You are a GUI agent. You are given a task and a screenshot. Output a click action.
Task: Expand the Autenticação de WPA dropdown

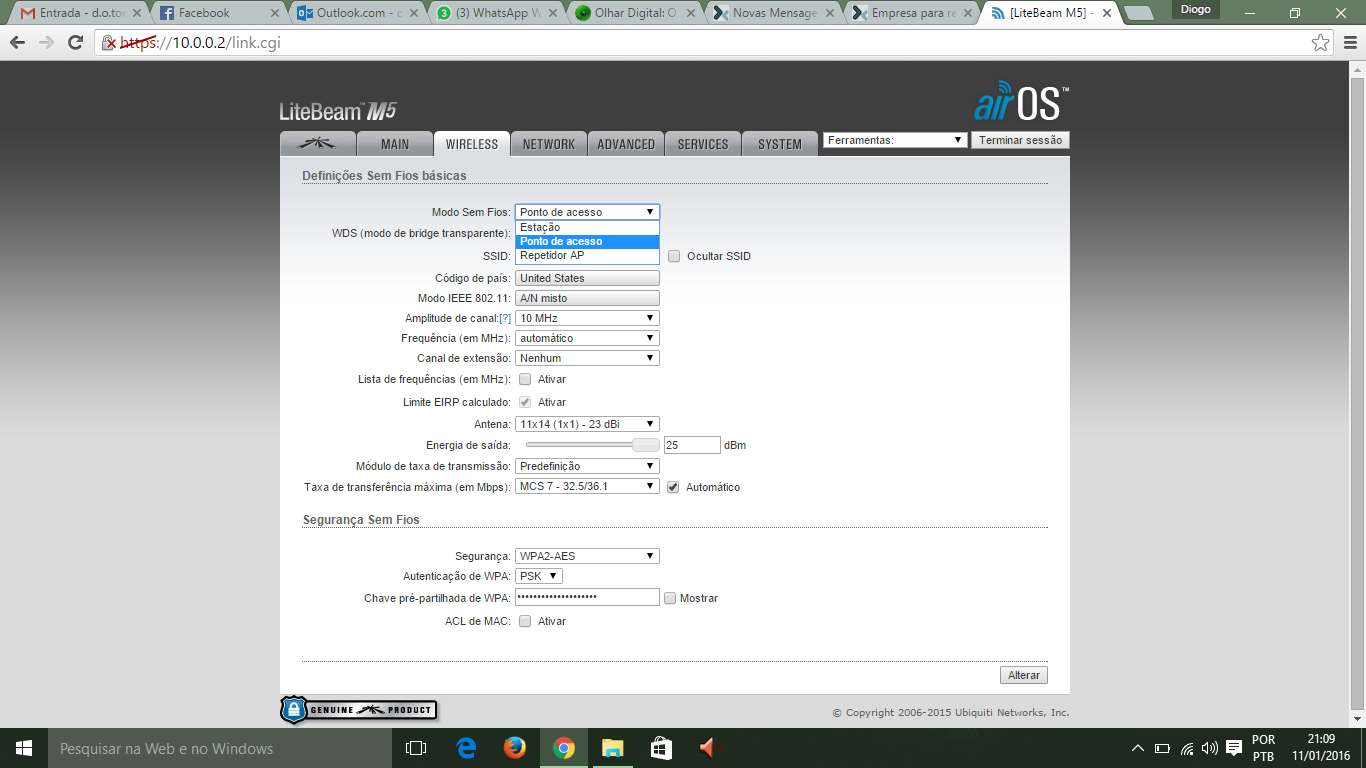[x=539, y=576]
